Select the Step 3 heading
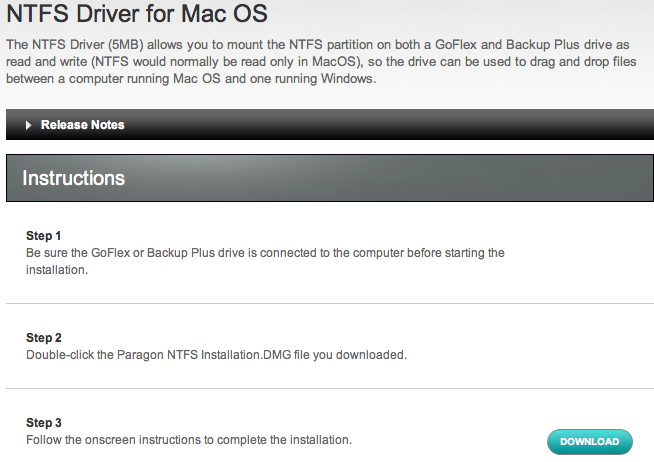 [43, 422]
